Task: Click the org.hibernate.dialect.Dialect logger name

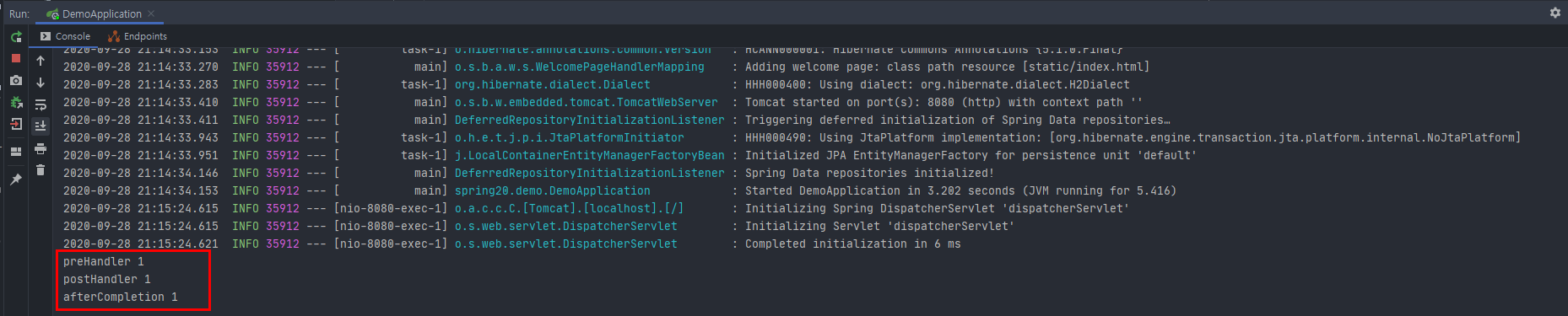Action: tap(553, 84)
